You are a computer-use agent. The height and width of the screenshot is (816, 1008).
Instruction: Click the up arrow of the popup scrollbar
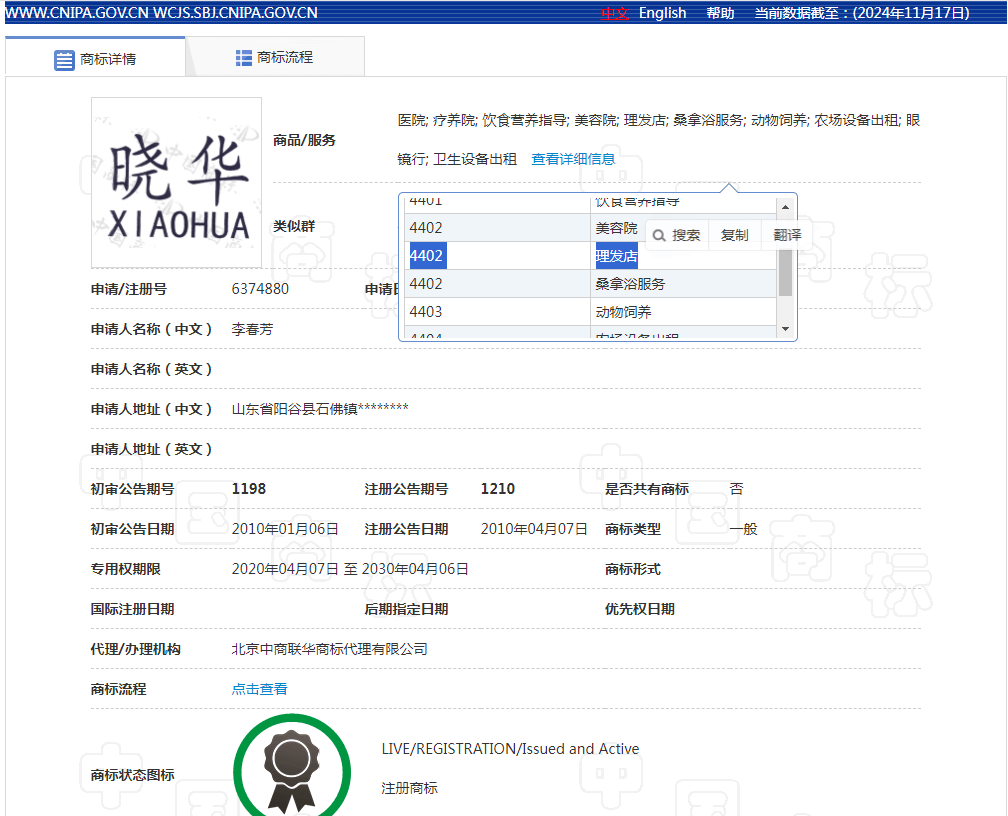tap(786, 208)
